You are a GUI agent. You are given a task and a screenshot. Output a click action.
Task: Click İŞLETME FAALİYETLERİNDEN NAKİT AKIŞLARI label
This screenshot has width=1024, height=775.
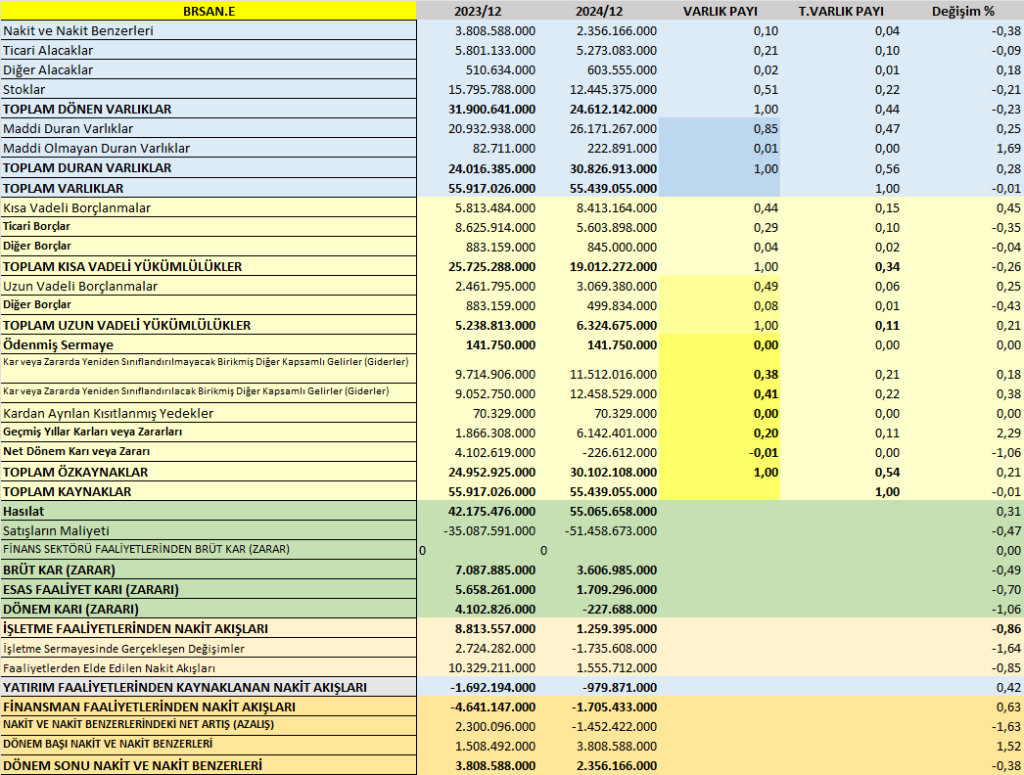click(x=208, y=629)
